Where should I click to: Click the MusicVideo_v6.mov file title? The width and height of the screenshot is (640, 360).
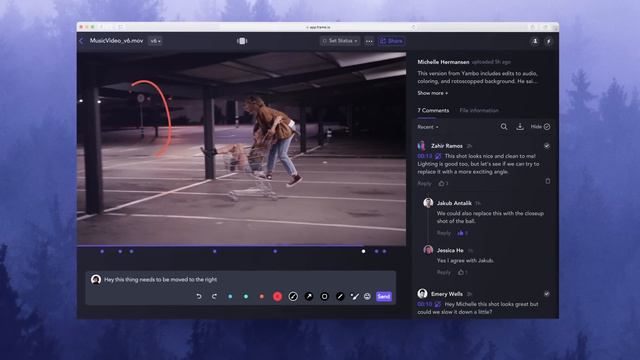[x=116, y=41]
